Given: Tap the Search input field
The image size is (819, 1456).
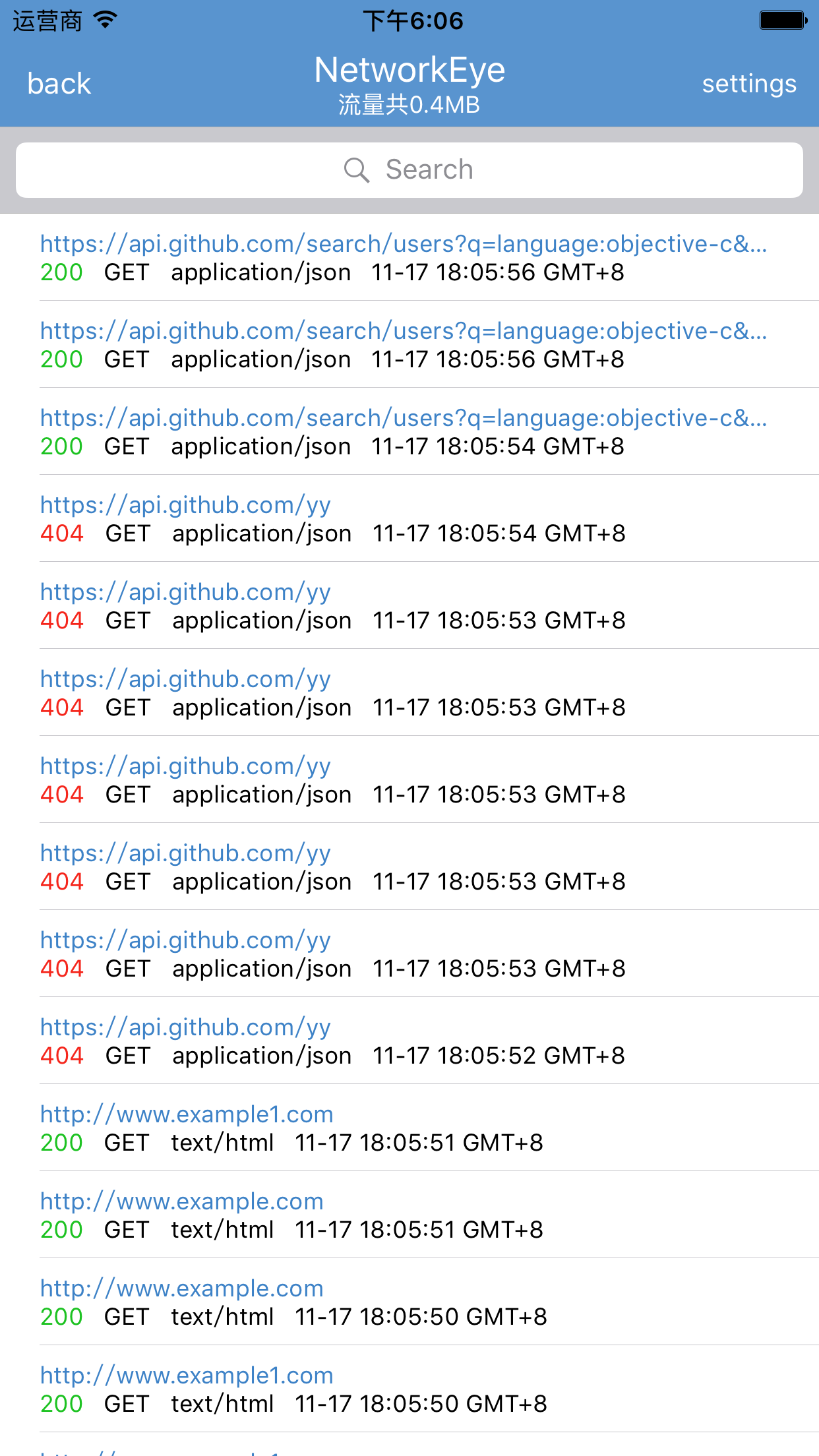Looking at the screenshot, I should (409, 170).
